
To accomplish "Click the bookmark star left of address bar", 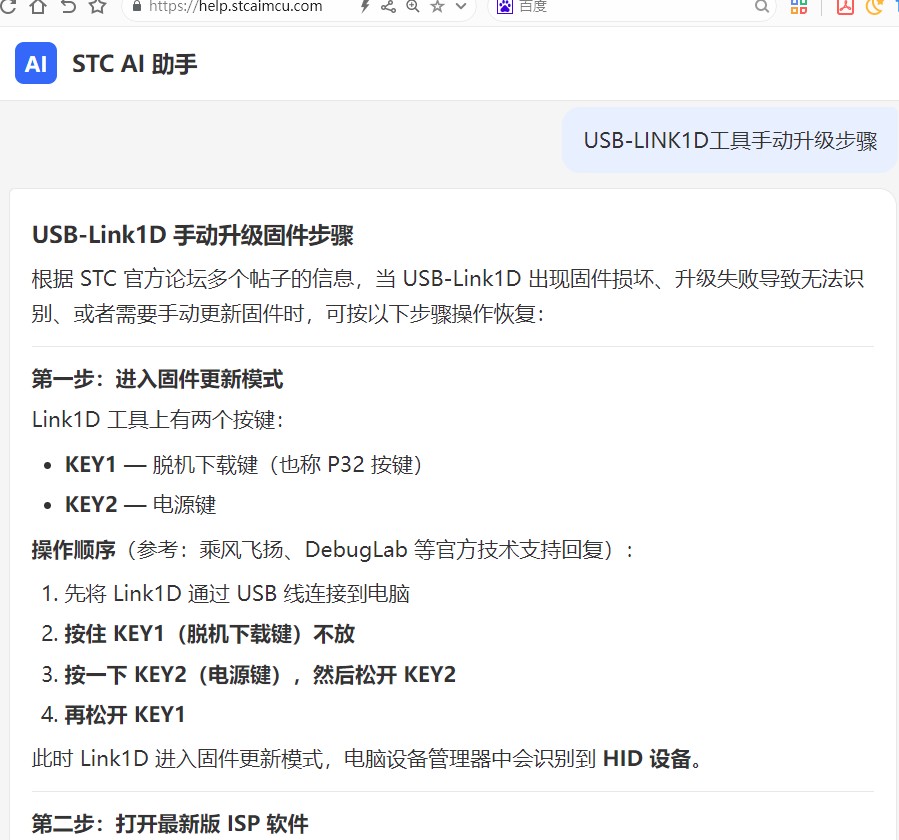I will [x=98, y=6].
